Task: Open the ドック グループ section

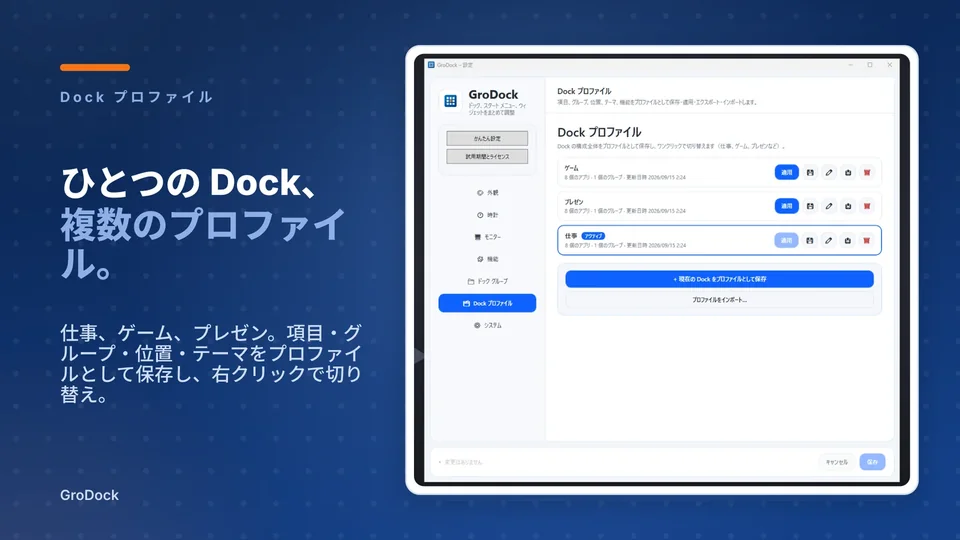Action: 487,281
